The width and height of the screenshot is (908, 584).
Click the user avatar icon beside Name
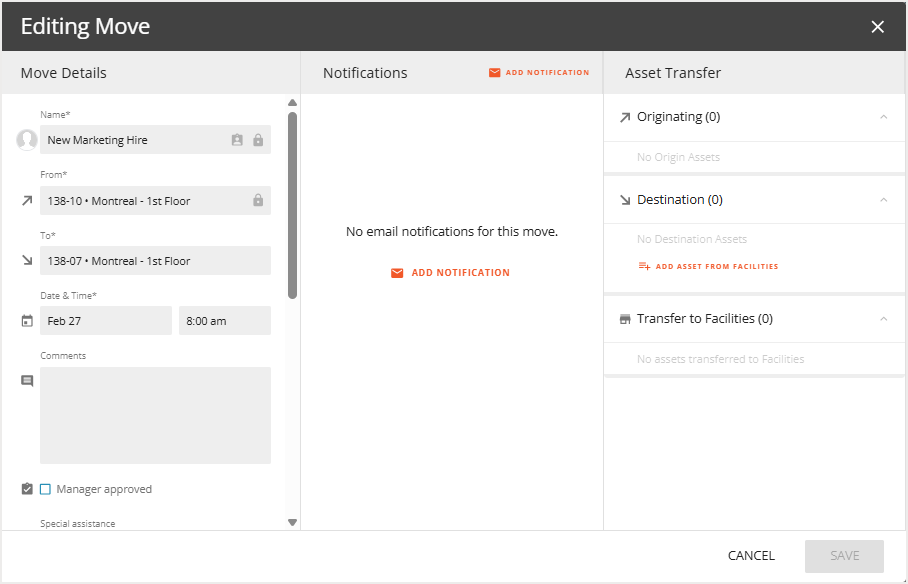[27, 140]
